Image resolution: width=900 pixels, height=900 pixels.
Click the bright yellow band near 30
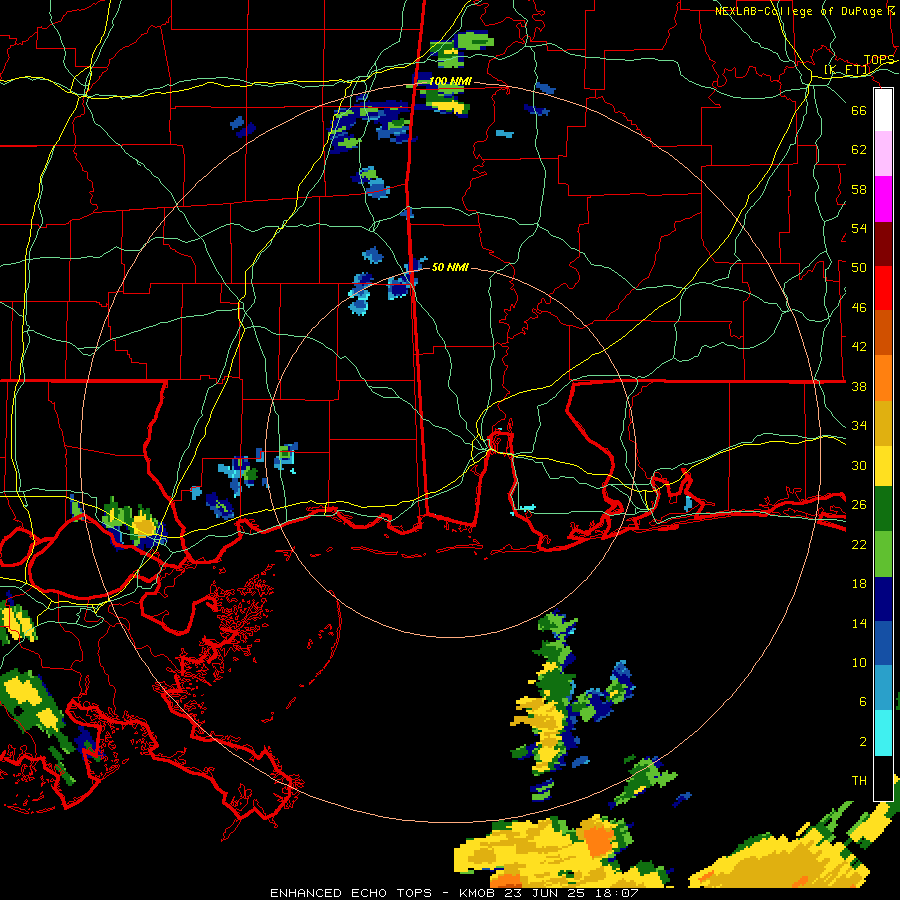click(x=883, y=465)
